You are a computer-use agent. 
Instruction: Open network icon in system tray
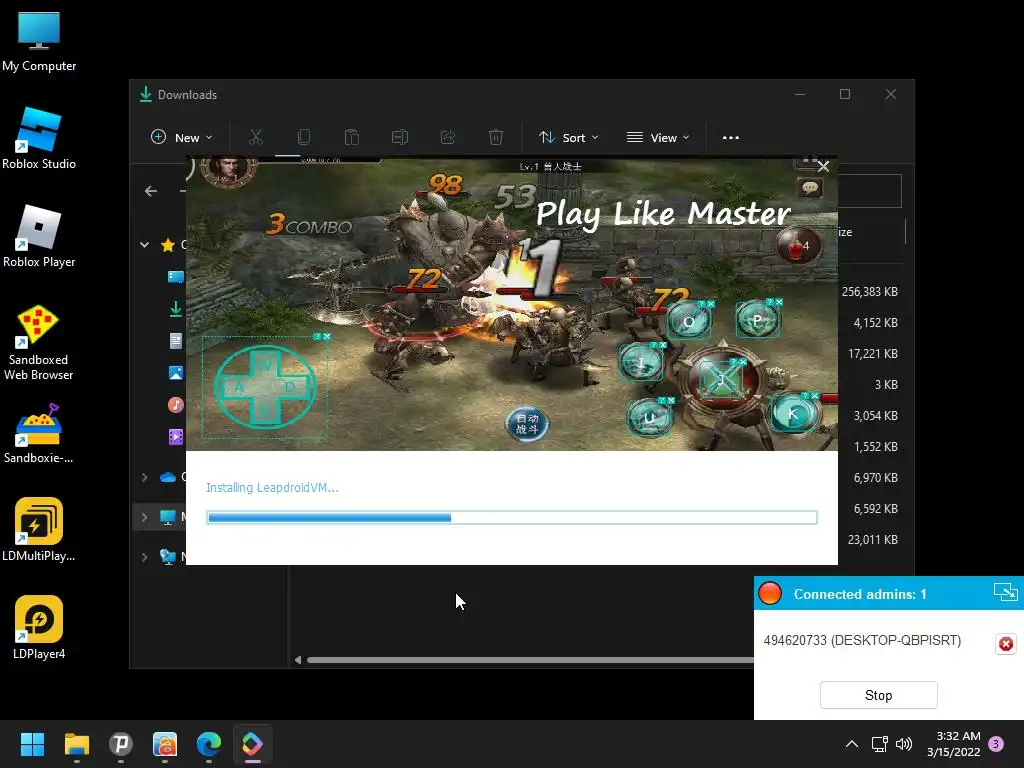click(x=879, y=744)
